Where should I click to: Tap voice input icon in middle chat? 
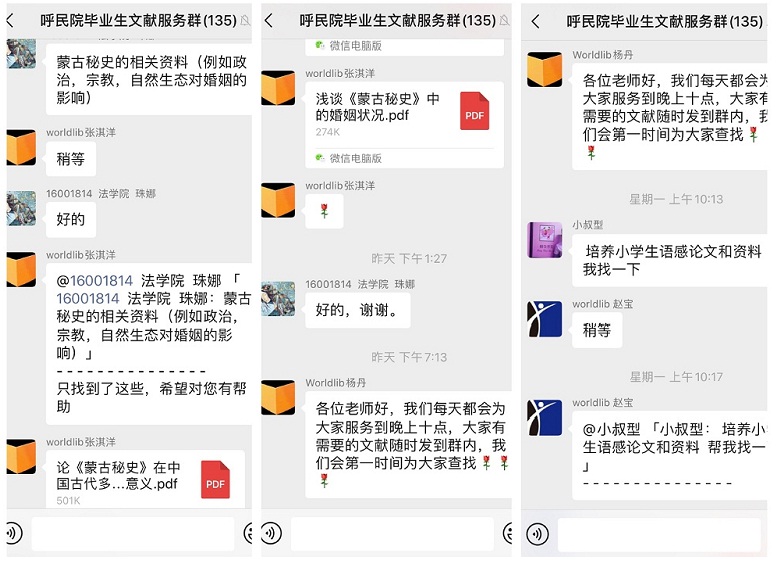pos(272,533)
